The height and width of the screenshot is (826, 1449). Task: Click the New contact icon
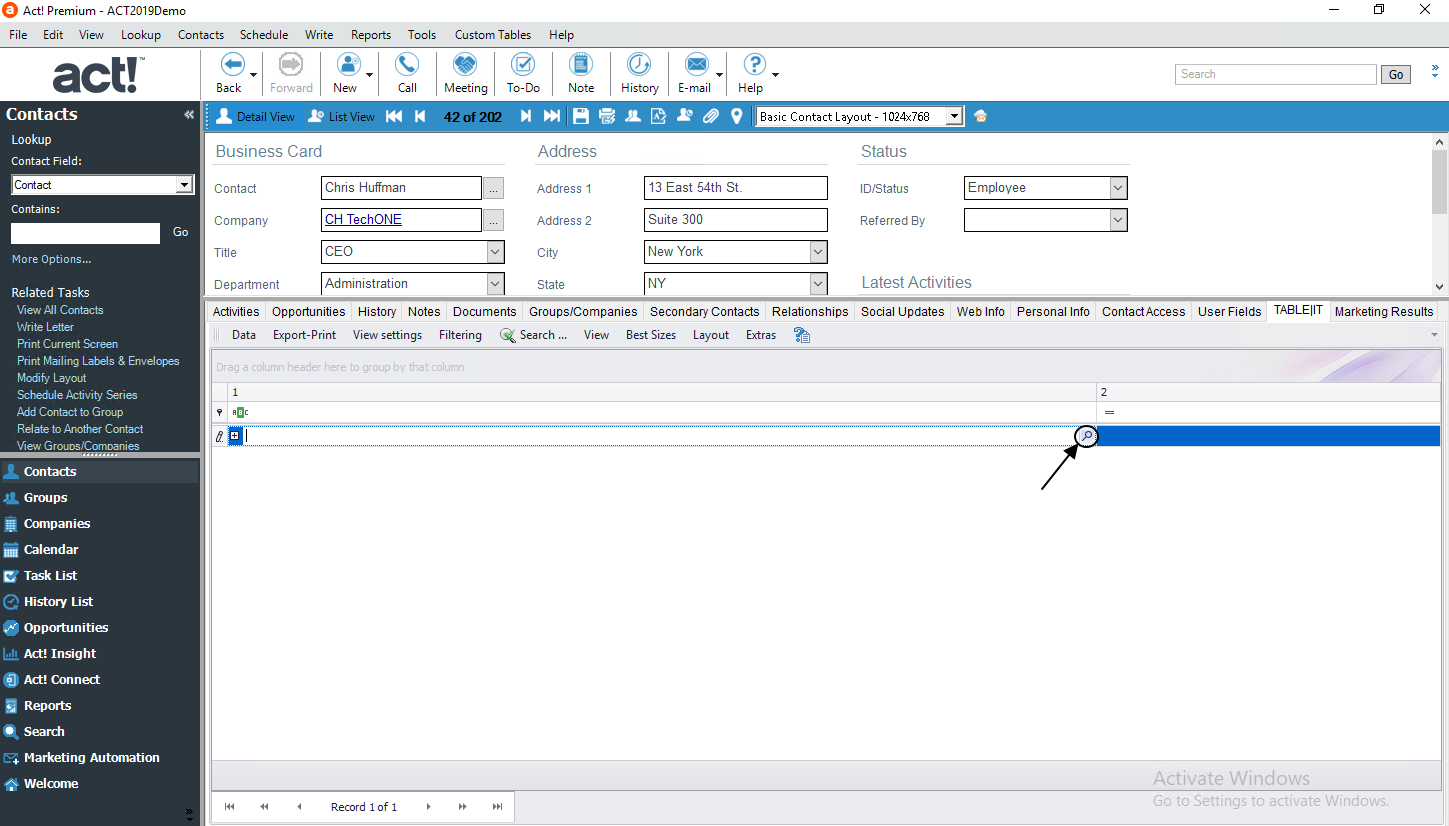tap(348, 65)
